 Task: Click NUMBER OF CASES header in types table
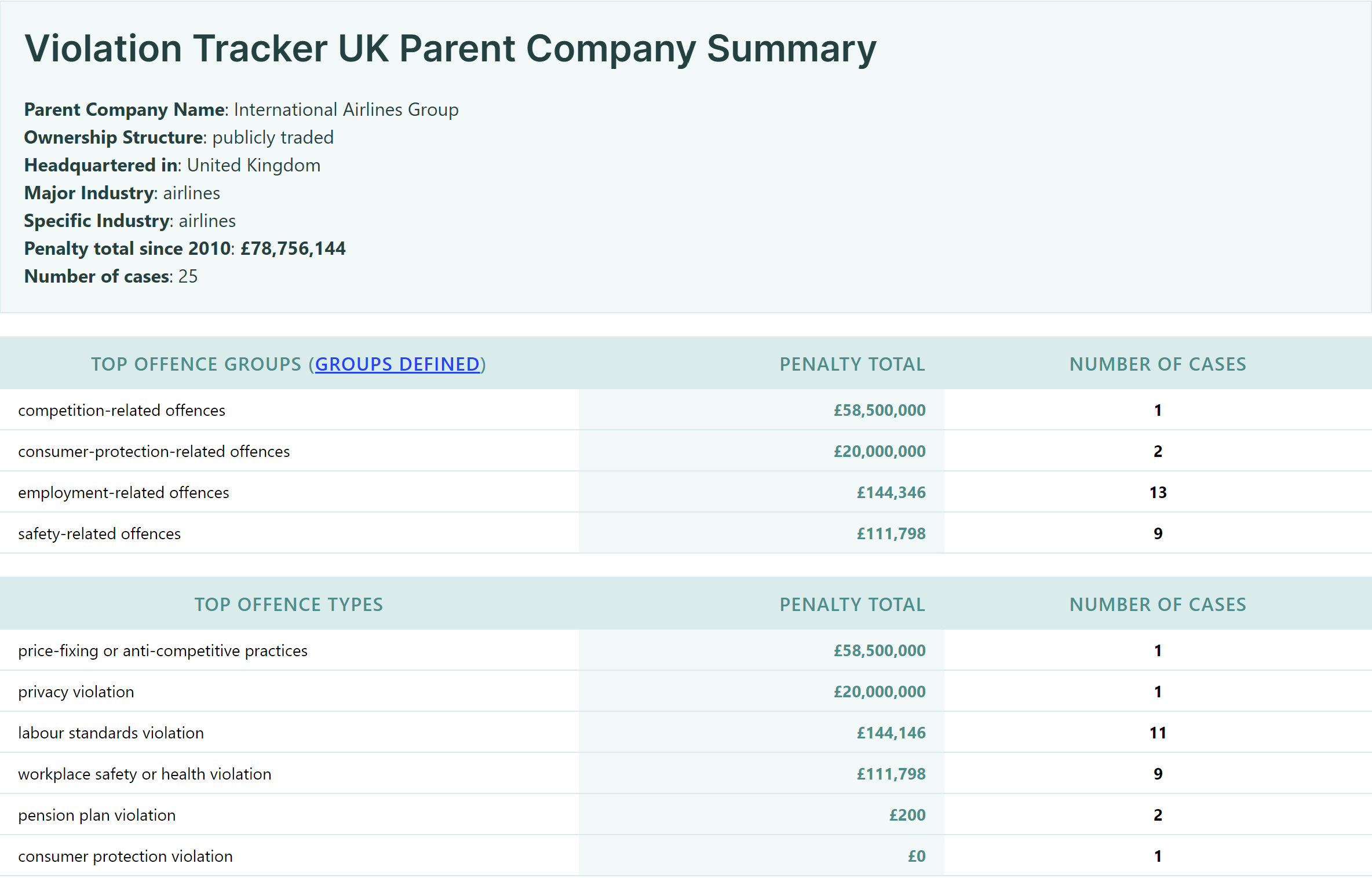point(1157,605)
